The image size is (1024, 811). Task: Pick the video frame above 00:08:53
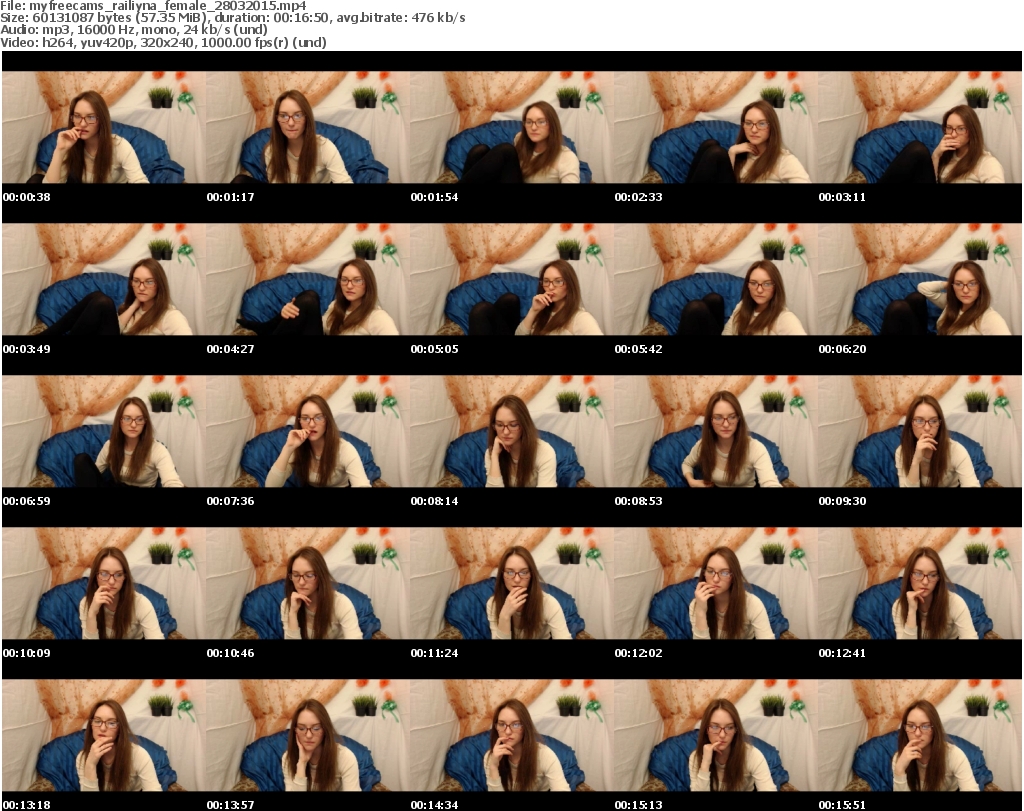click(715, 432)
